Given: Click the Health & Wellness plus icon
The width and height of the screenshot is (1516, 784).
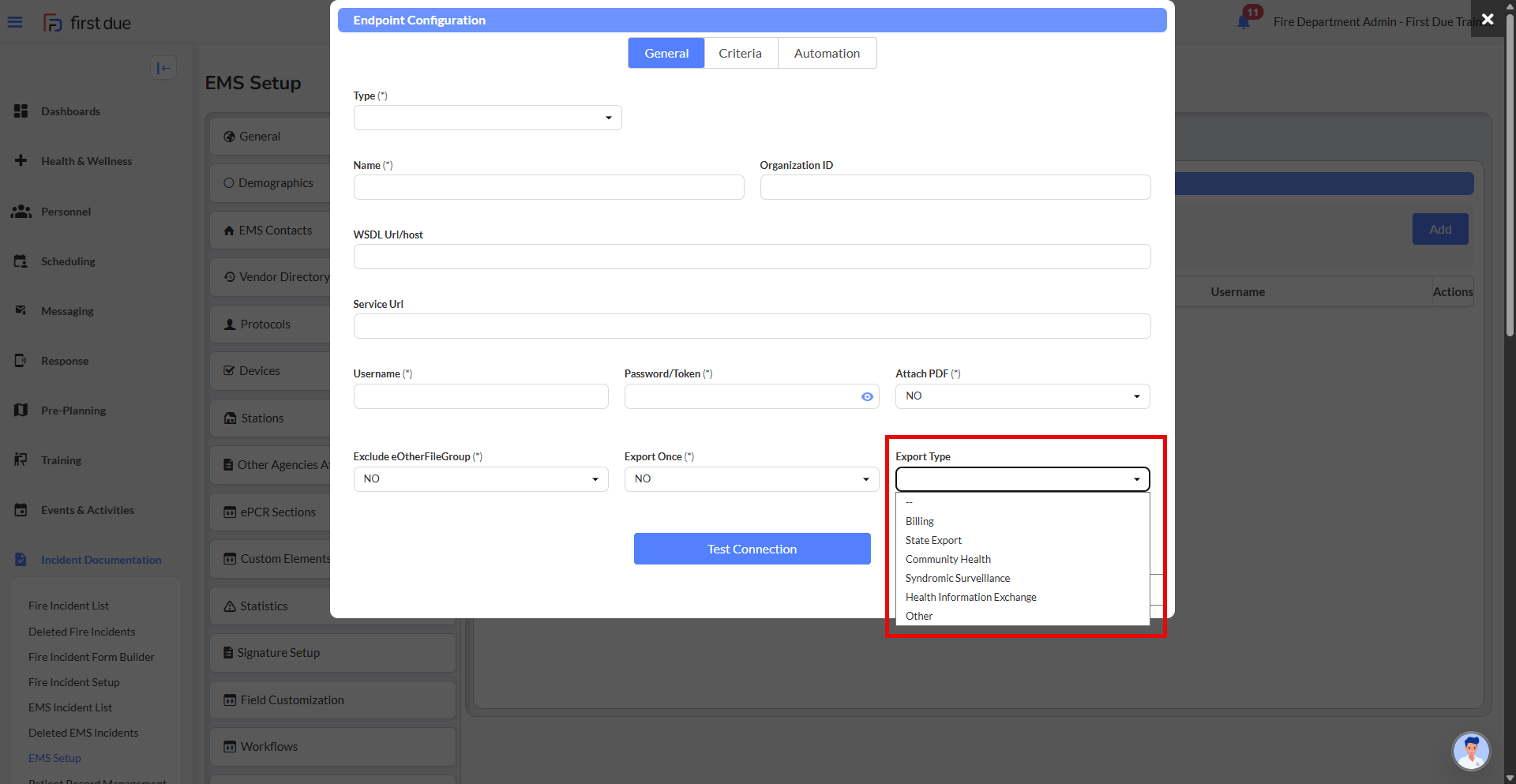Looking at the screenshot, I should pos(21,161).
